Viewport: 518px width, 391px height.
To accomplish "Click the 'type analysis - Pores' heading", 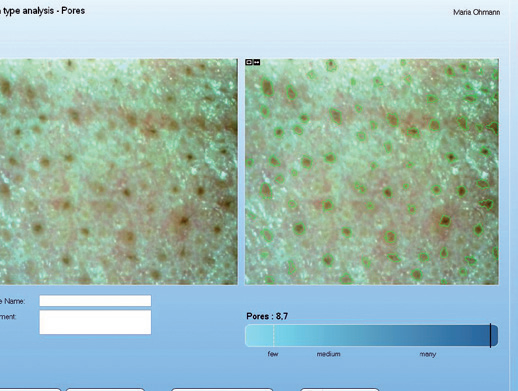I will pos(42,11).
